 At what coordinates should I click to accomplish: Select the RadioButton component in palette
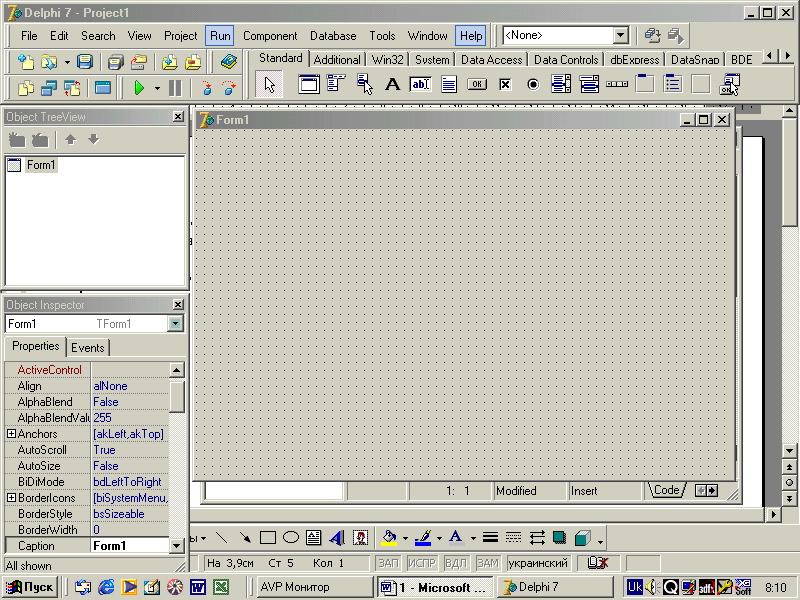coord(533,84)
